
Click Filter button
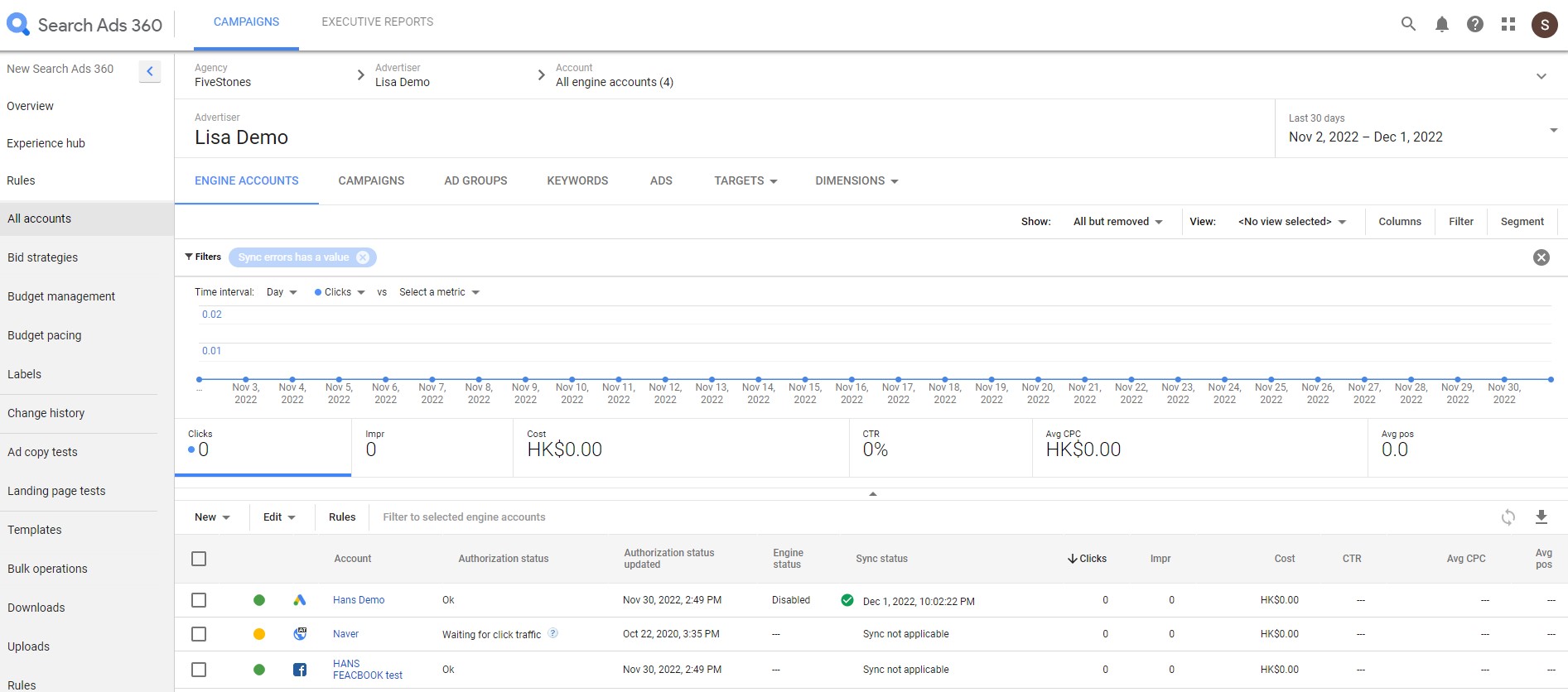click(x=1461, y=222)
